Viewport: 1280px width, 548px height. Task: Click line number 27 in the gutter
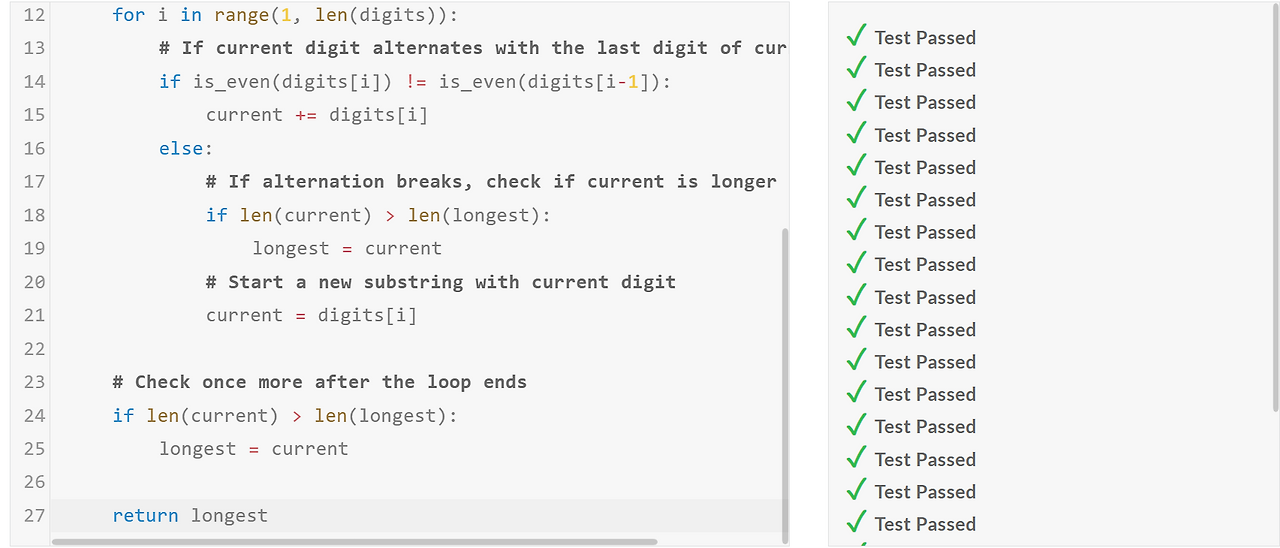[34, 515]
